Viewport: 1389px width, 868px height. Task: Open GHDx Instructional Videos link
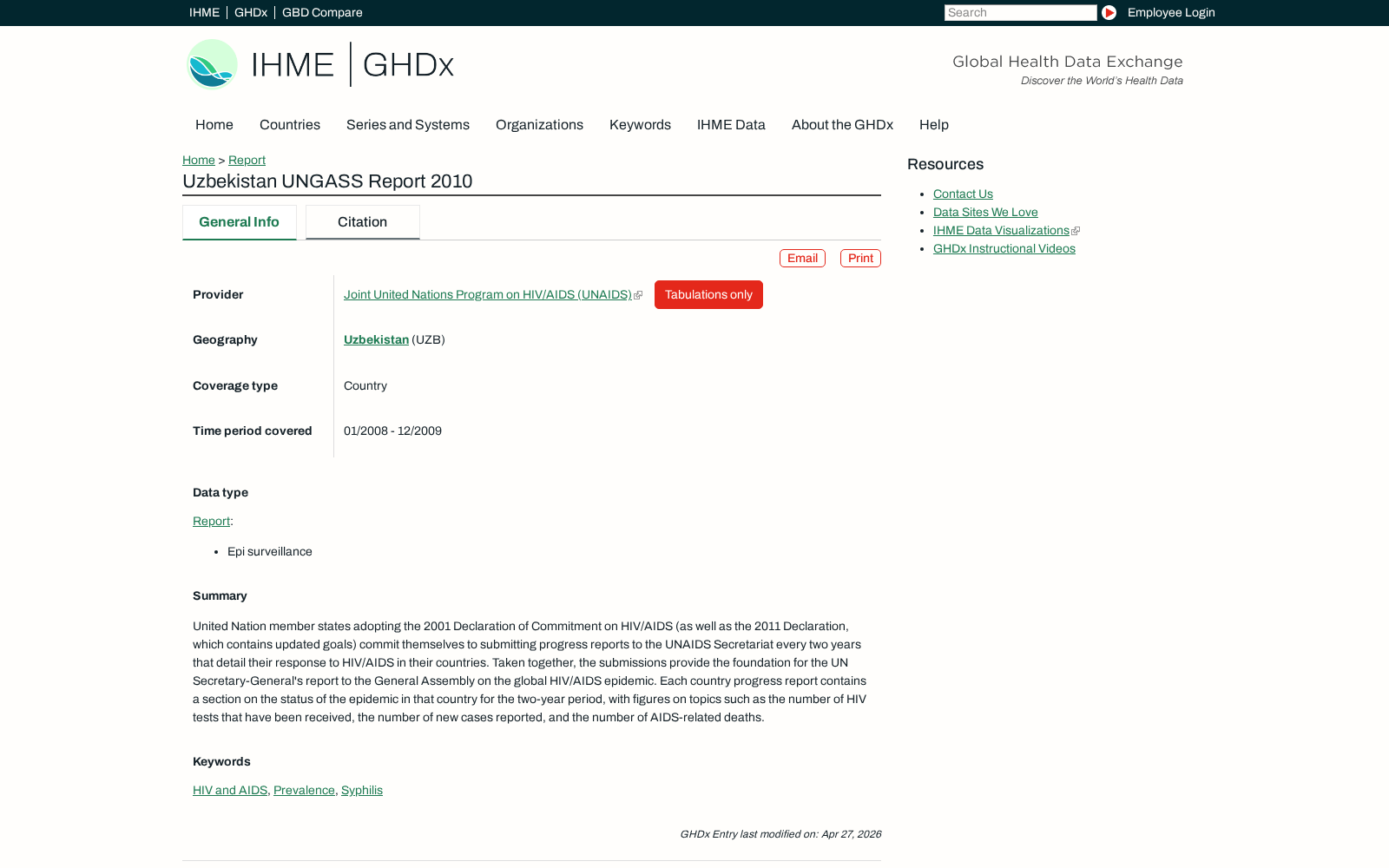[1004, 248]
